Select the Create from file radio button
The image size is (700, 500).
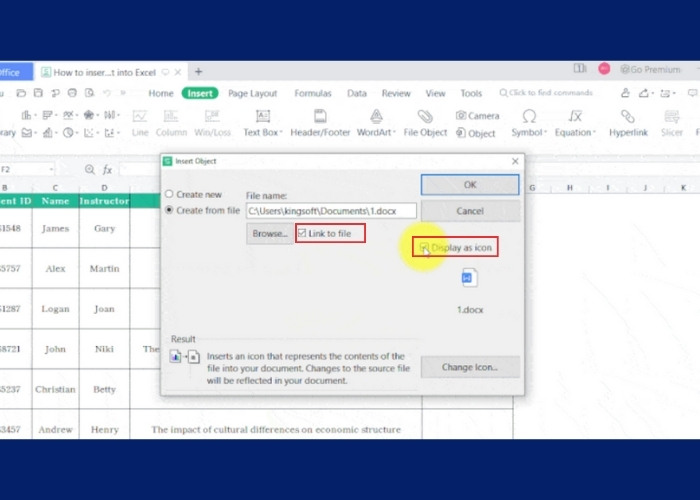(x=169, y=210)
